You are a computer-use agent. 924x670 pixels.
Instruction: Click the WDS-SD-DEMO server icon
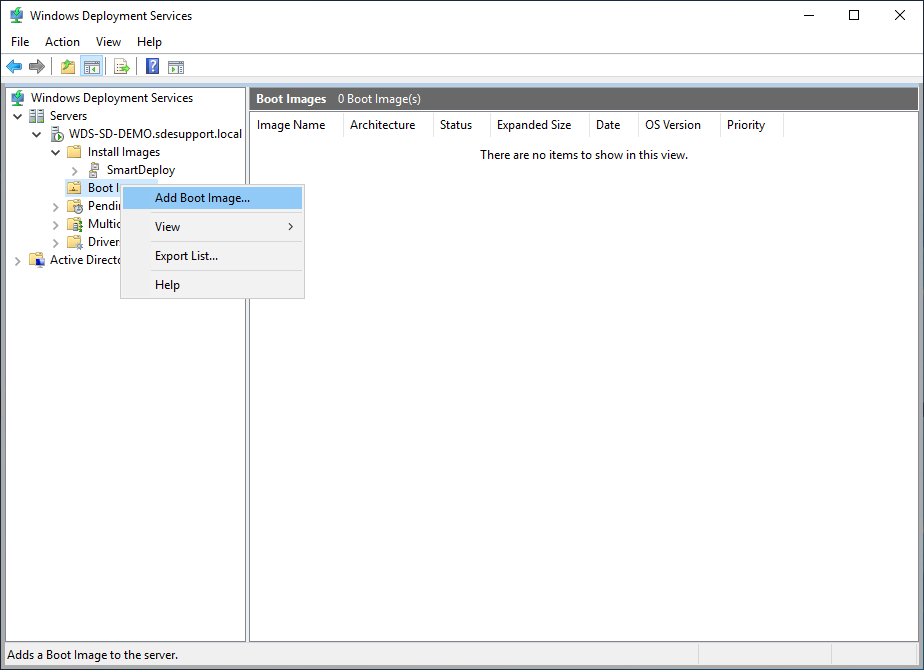(57, 134)
